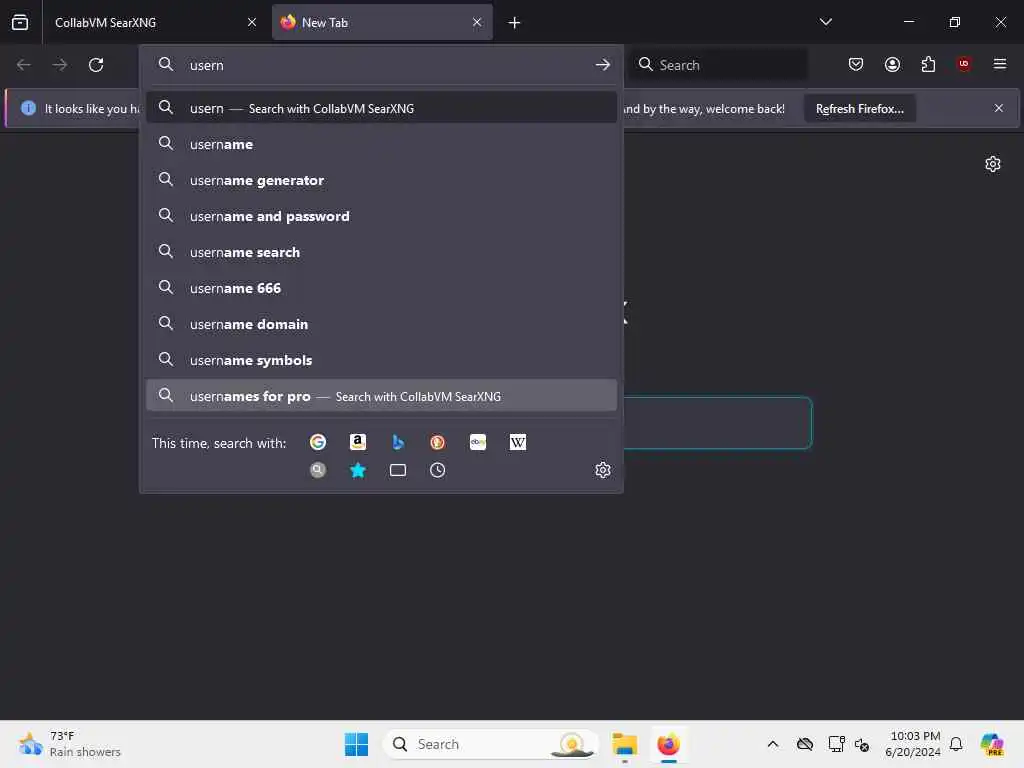This screenshot has height=768, width=1024.
Task: Dismiss the refresh Firefox notification bar
Action: click(999, 108)
